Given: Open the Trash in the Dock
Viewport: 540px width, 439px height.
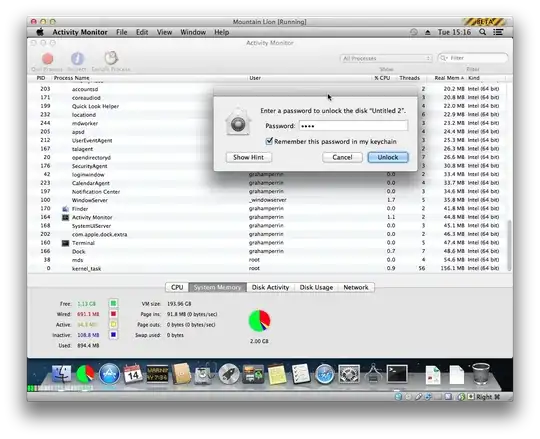Looking at the screenshot, I should click(x=481, y=374).
